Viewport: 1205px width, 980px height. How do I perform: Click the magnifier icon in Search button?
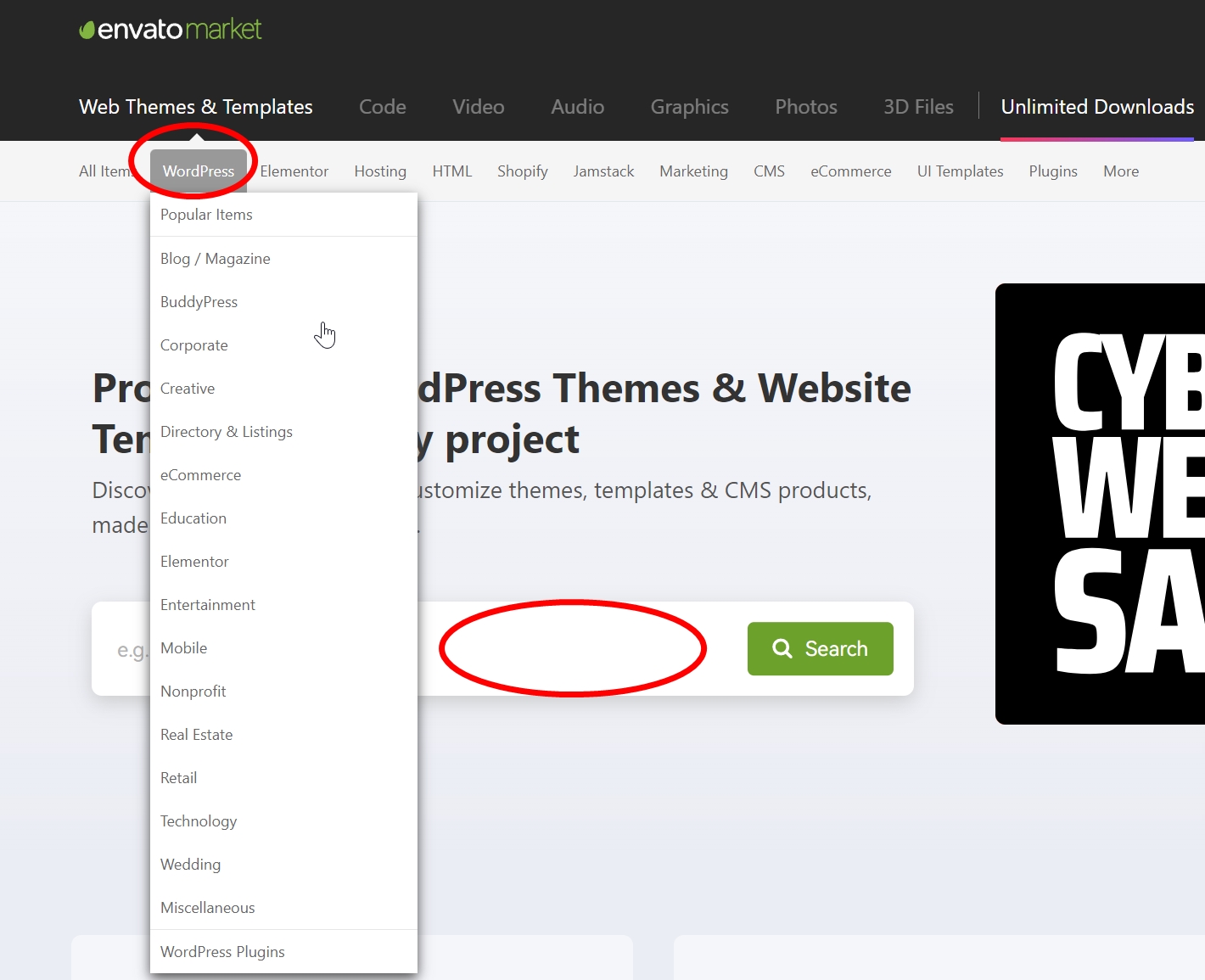(782, 649)
